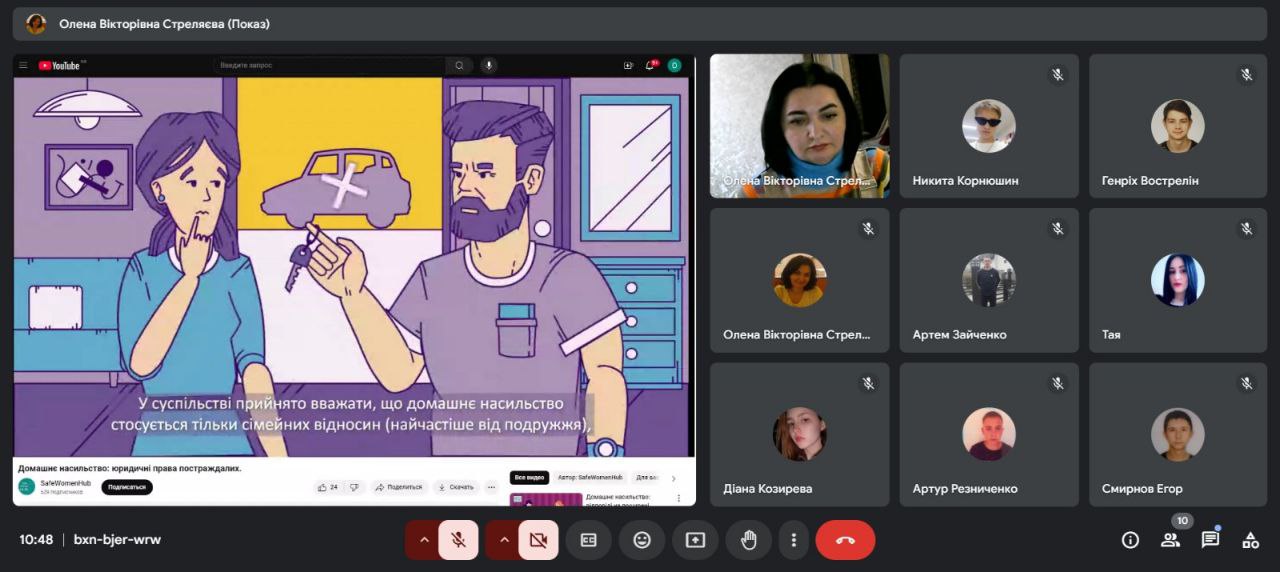
Task: Click the shared YouTube video frame
Action: pyautogui.click(x=352, y=267)
